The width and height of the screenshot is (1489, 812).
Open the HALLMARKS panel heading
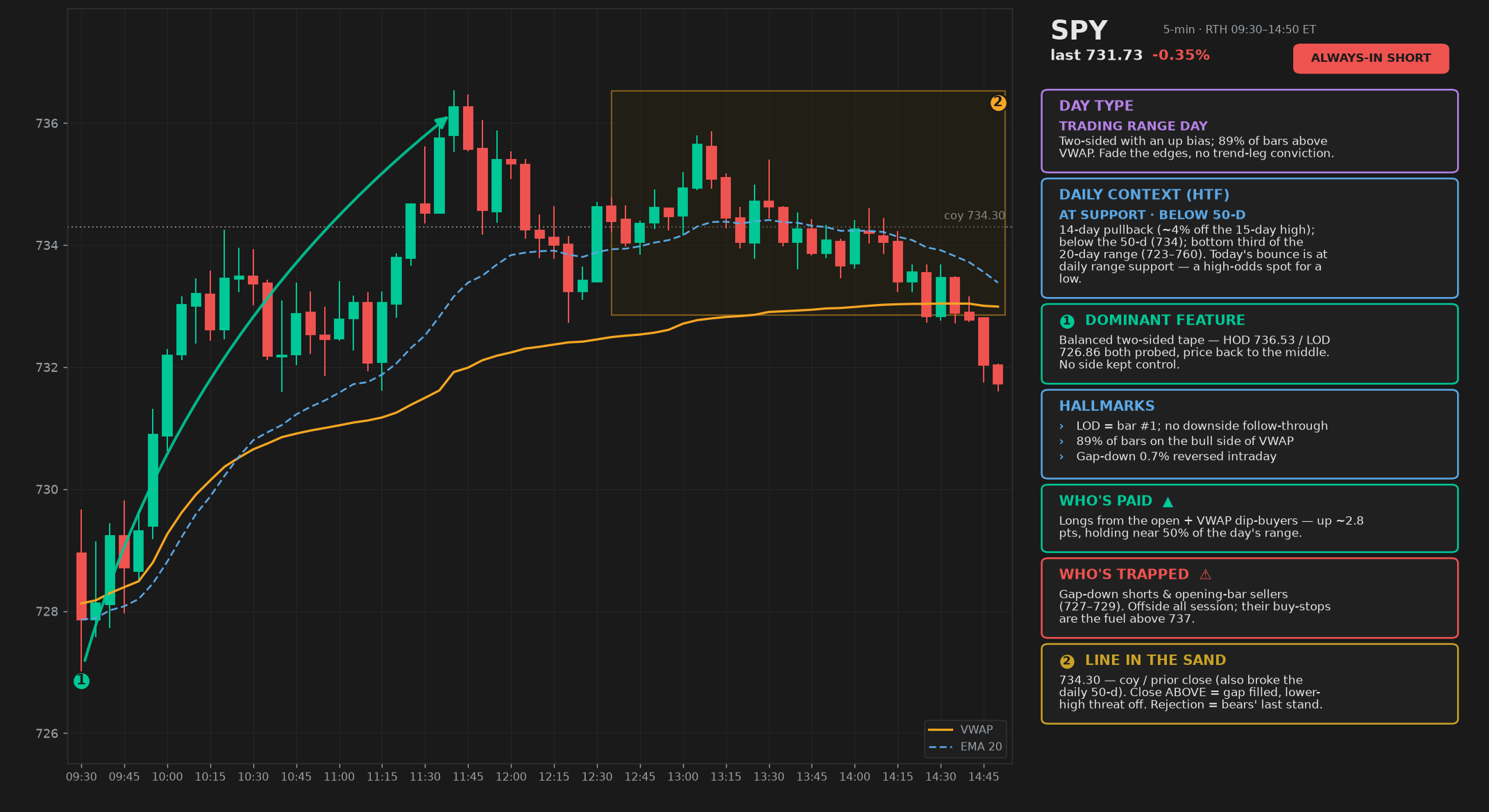click(x=1107, y=406)
